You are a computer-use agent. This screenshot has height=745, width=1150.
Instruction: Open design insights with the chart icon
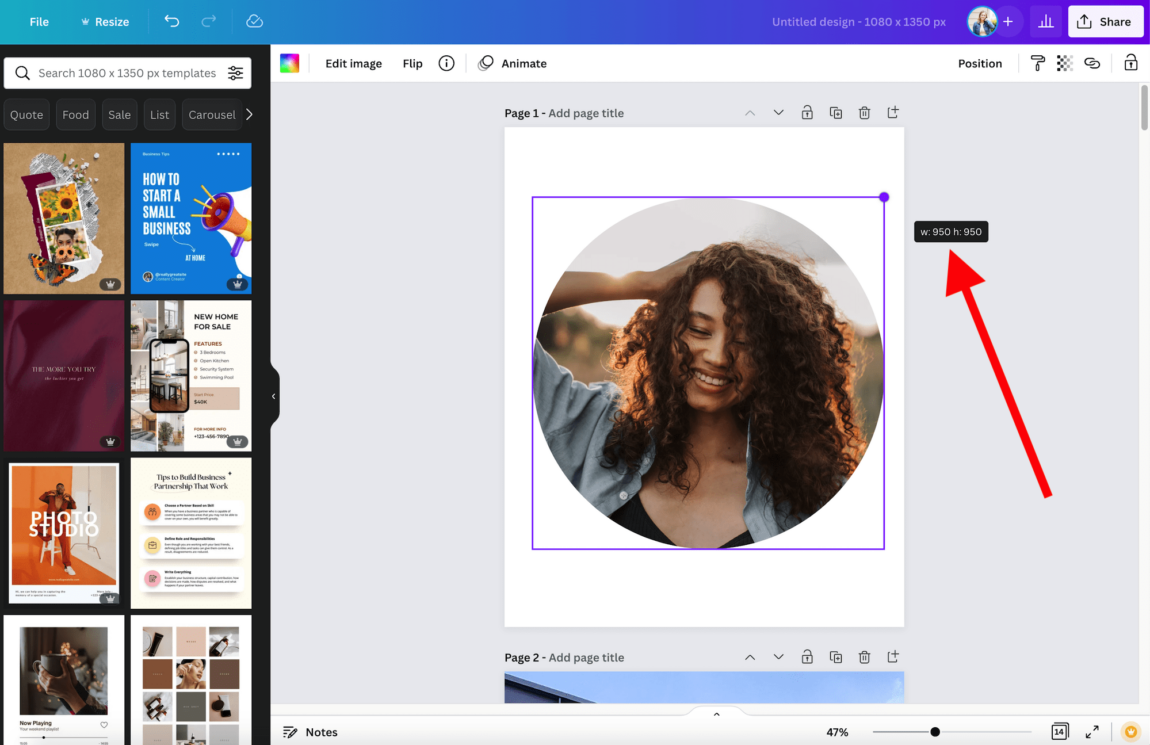coord(1045,21)
